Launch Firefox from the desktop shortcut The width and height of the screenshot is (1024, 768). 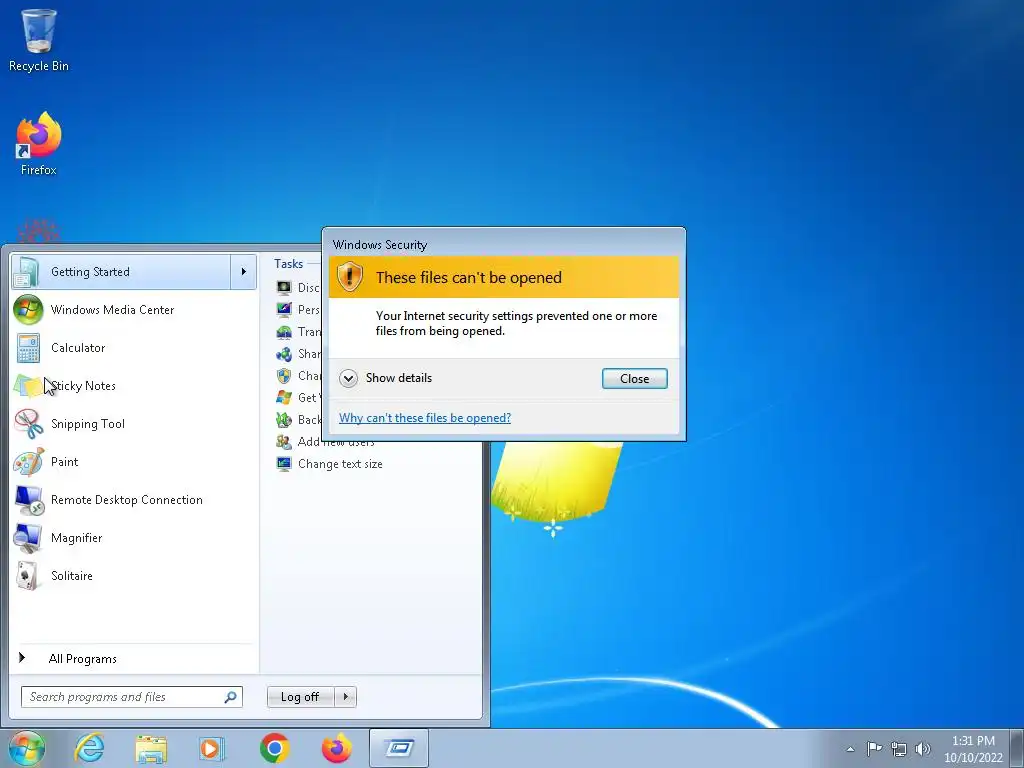[39, 144]
